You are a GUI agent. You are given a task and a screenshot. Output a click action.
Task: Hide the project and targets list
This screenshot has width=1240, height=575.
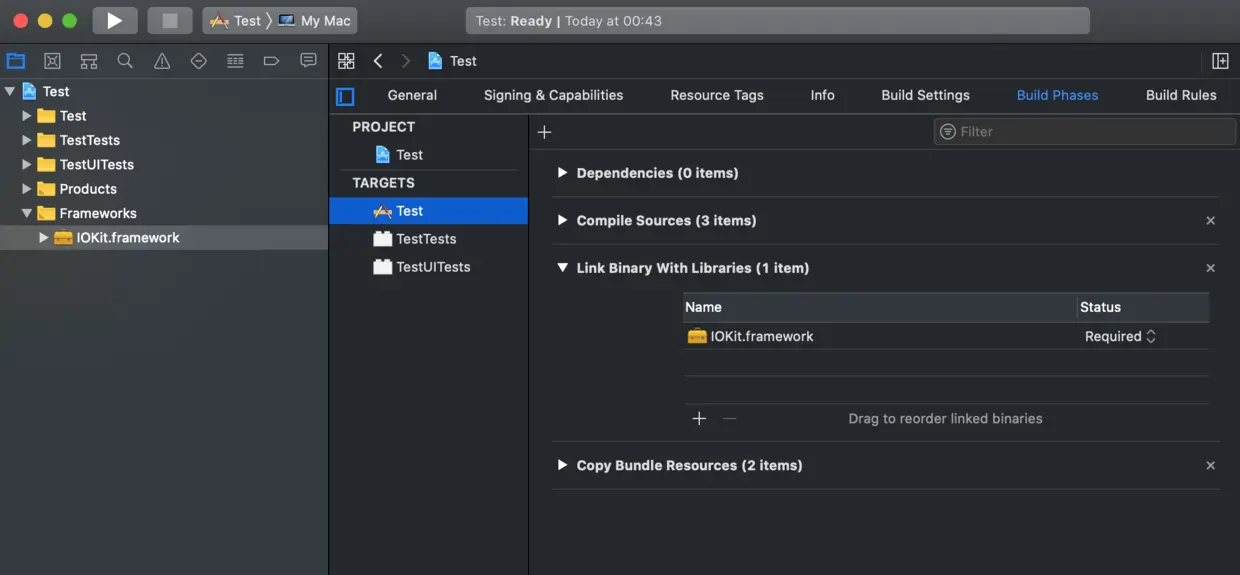pyautogui.click(x=345, y=96)
